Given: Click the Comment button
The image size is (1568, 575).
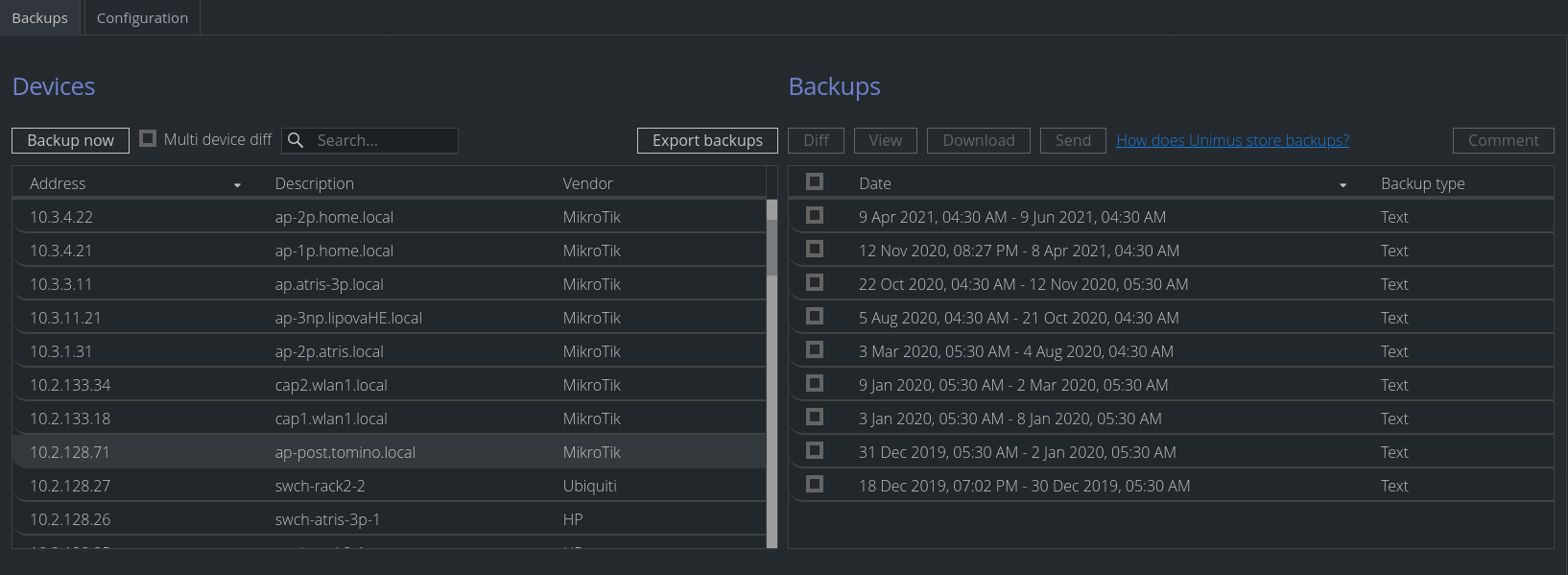Looking at the screenshot, I should pos(1503,140).
